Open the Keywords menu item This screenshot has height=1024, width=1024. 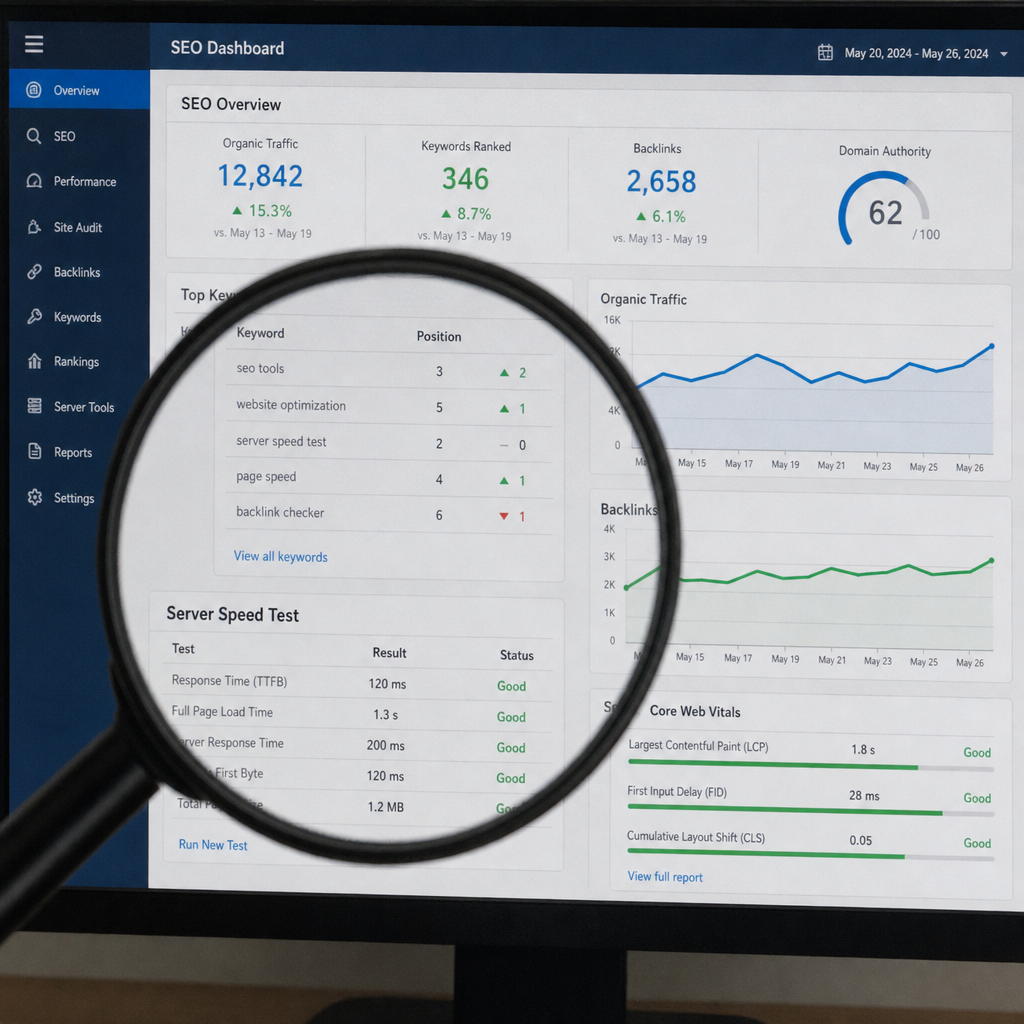(x=79, y=317)
